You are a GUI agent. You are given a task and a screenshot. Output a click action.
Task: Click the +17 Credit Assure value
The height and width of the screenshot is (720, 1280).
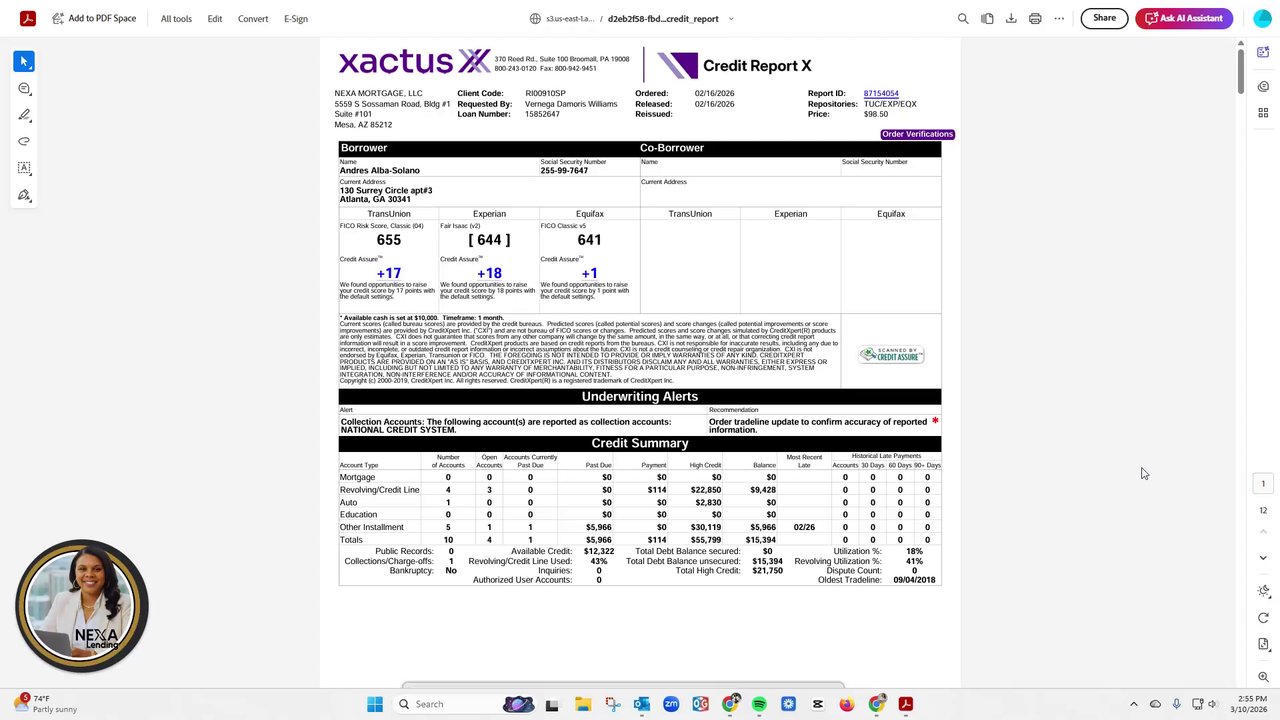pyautogui.click(x=389, y=273)
